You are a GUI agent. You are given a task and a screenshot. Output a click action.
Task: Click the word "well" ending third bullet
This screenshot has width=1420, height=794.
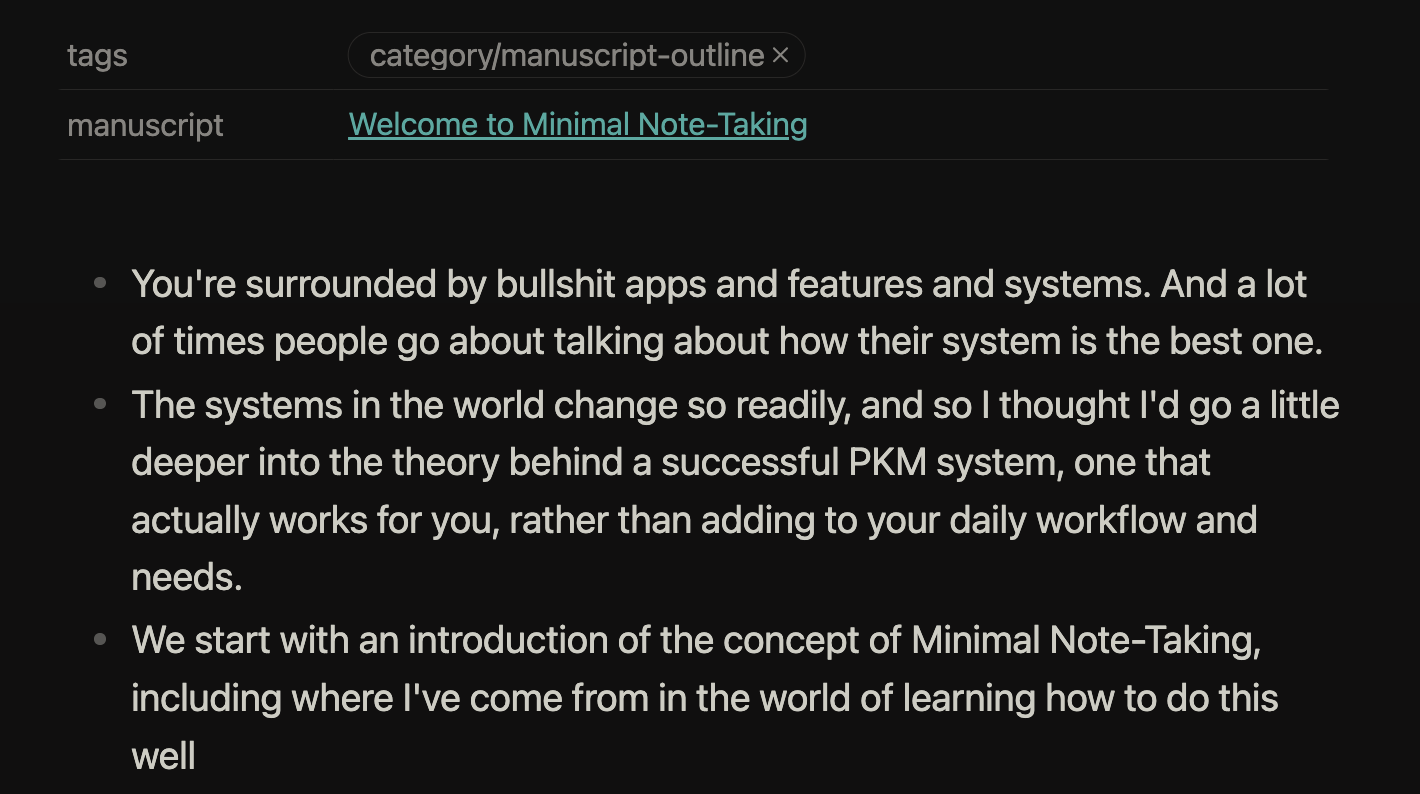click(x=163, y=756)
